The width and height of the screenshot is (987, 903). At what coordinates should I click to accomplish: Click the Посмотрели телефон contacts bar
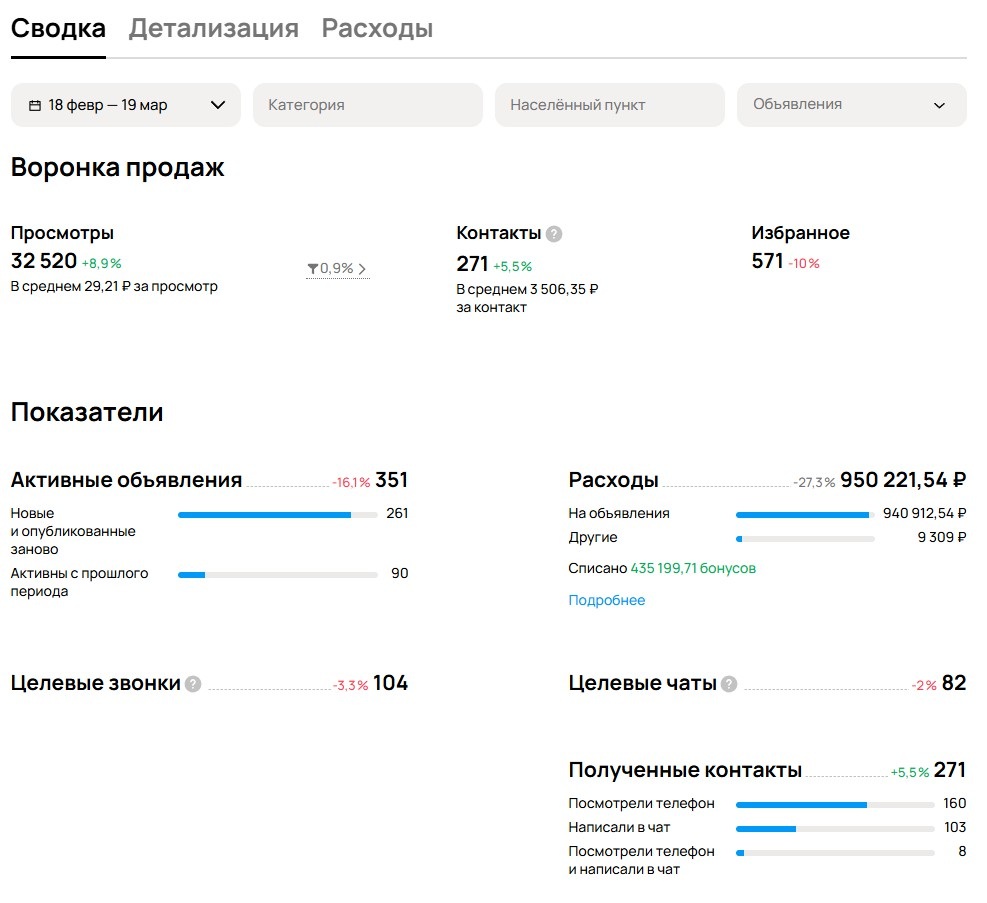835,805
